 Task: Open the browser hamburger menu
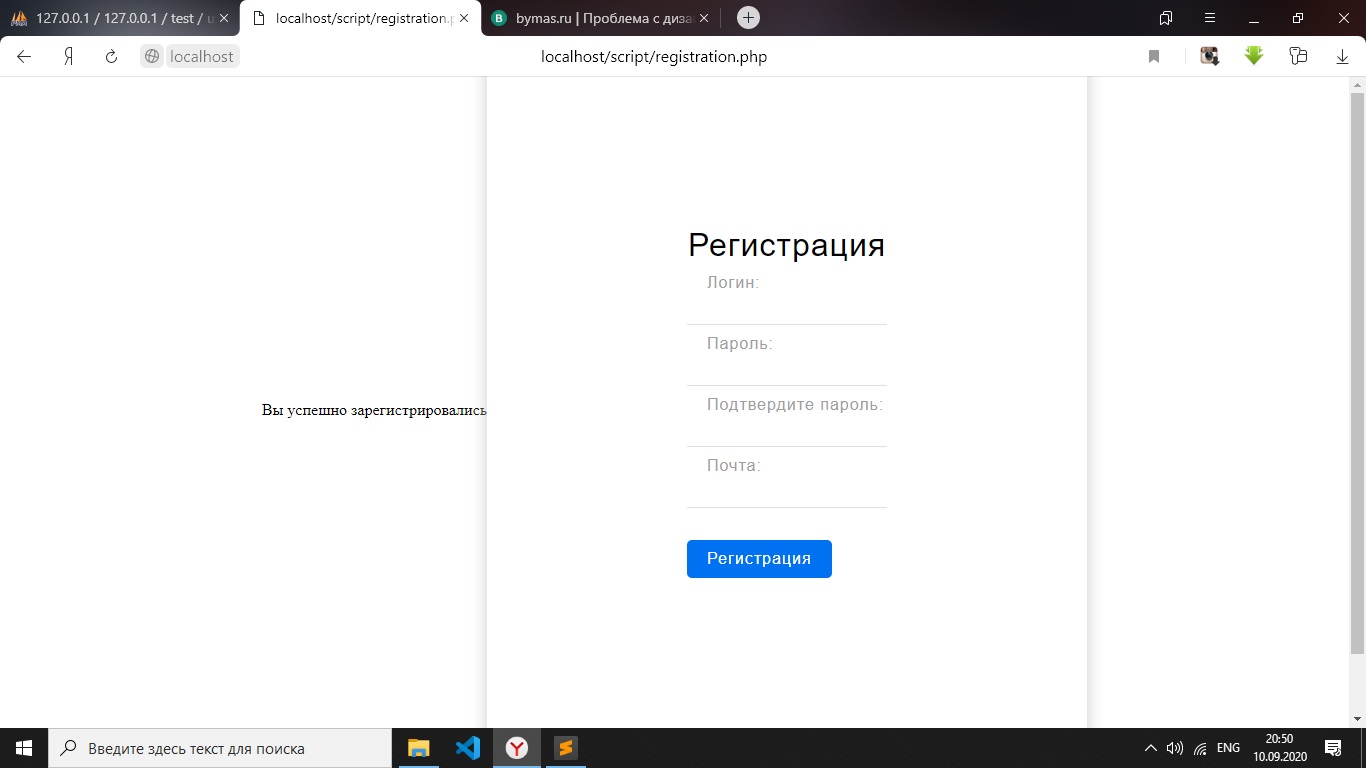tap(1210, 18)
